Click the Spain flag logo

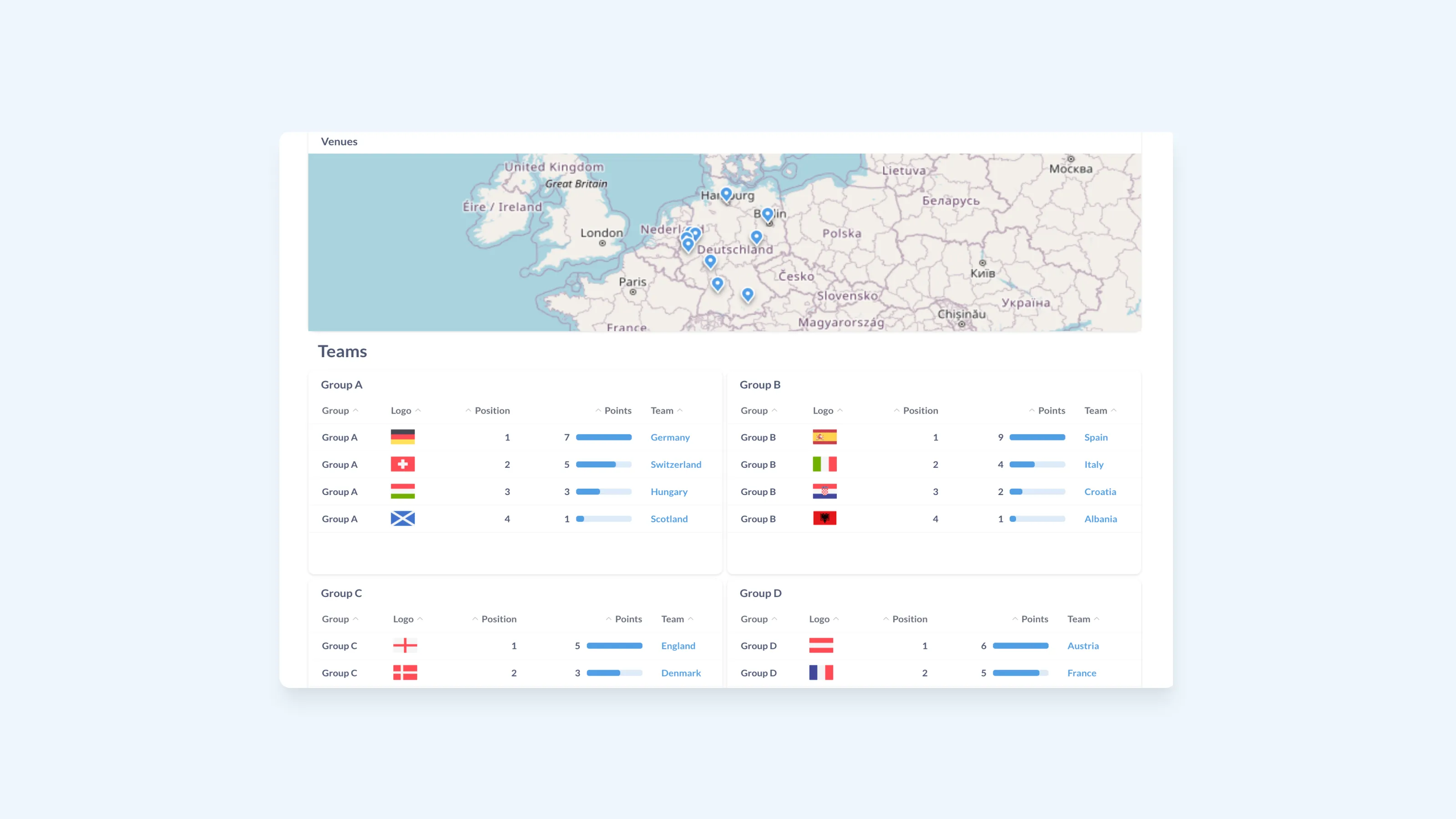[824, 437]
